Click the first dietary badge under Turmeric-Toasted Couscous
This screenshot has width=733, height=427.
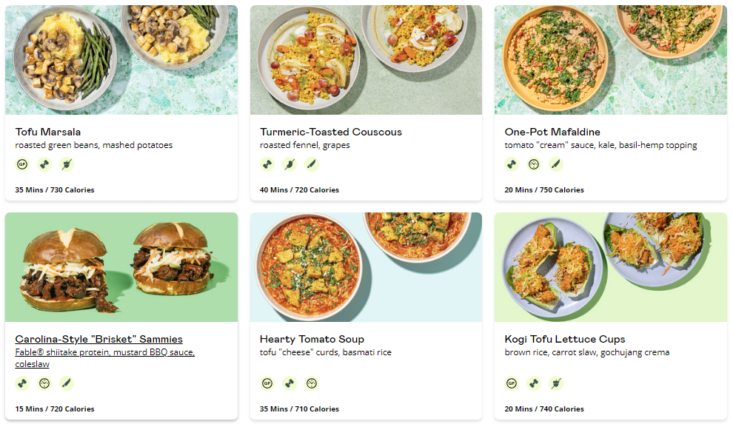(x=267, y=164)
